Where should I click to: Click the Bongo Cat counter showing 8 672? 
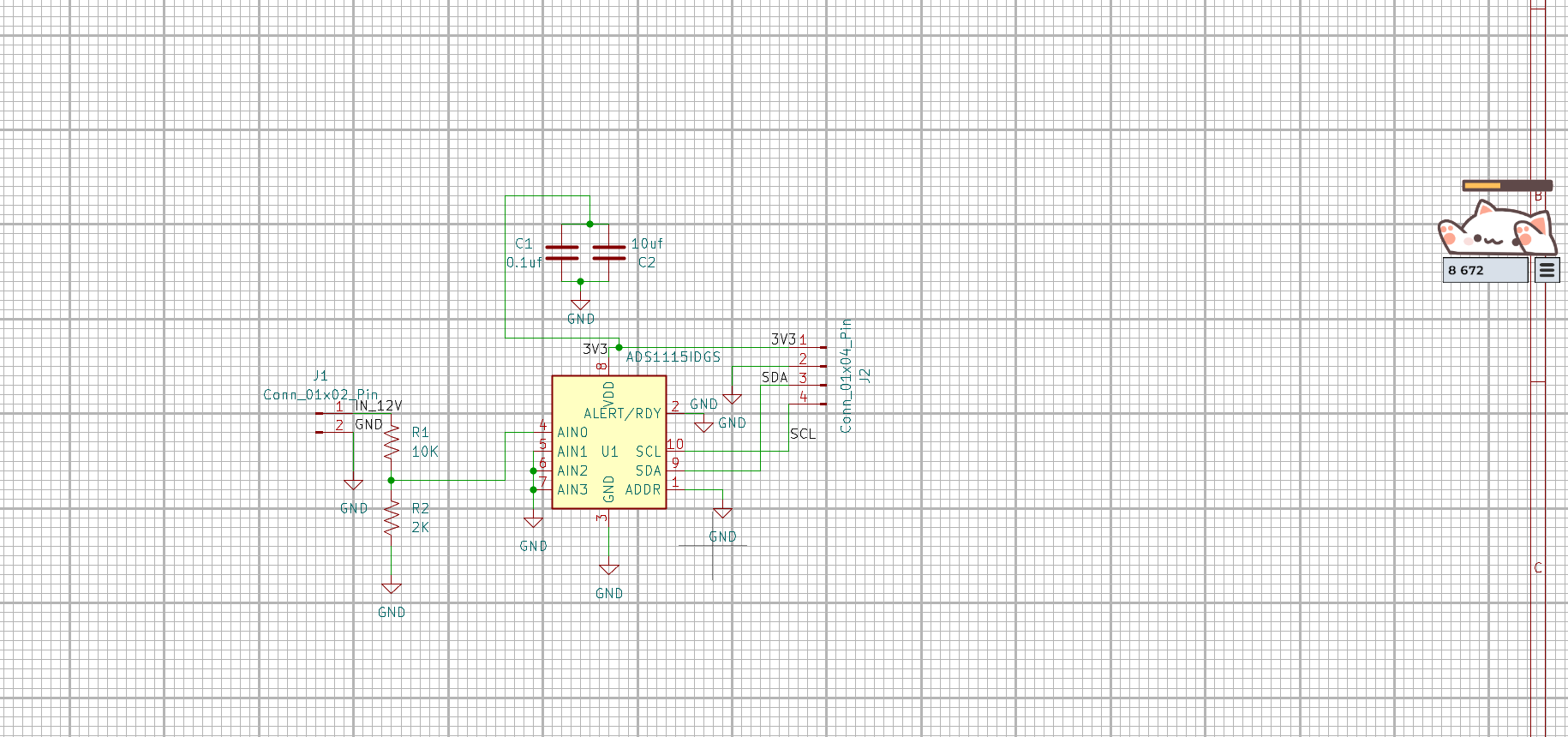coord(1485,270)
